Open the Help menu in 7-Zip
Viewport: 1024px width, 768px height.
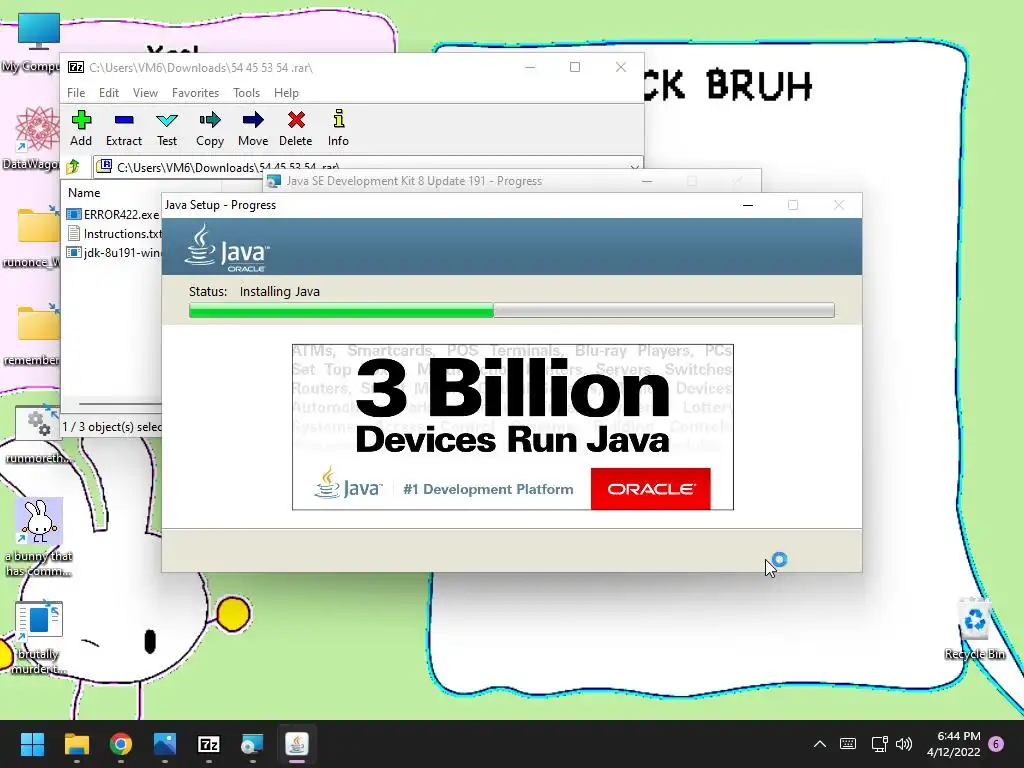point(286,93)
